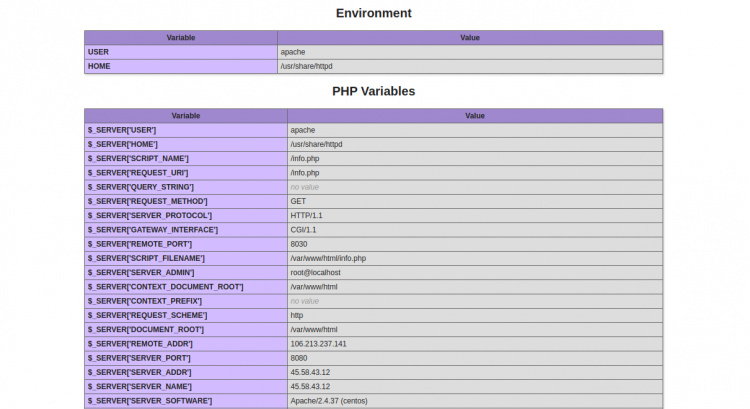The width and height of the screenshot is (750, 409).
Task: Click the 8030 remote port value
Action: coord(299,244)
